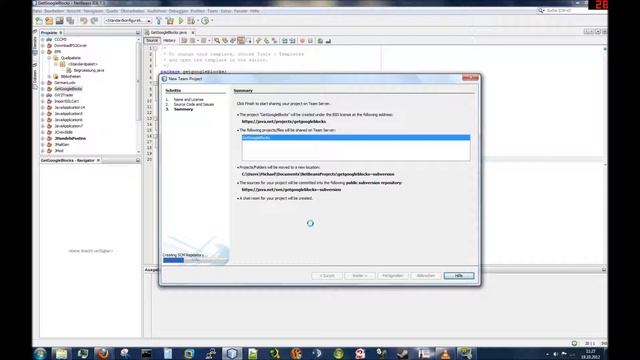This screenshot has width=640, height=360.
Task: Select Begruessung.java in project tree
Action: [89, 70]
